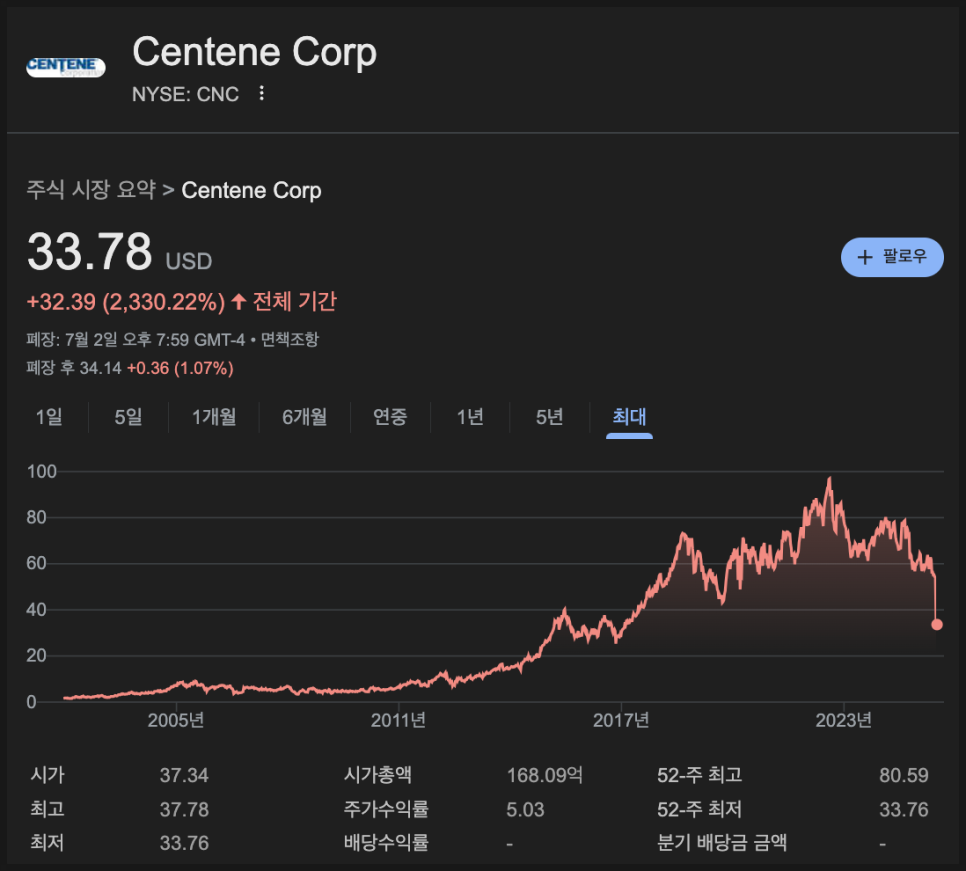Click the 시가총액 value 168.09억
Viewport: 966px width, 871px height.
(545, 775)
